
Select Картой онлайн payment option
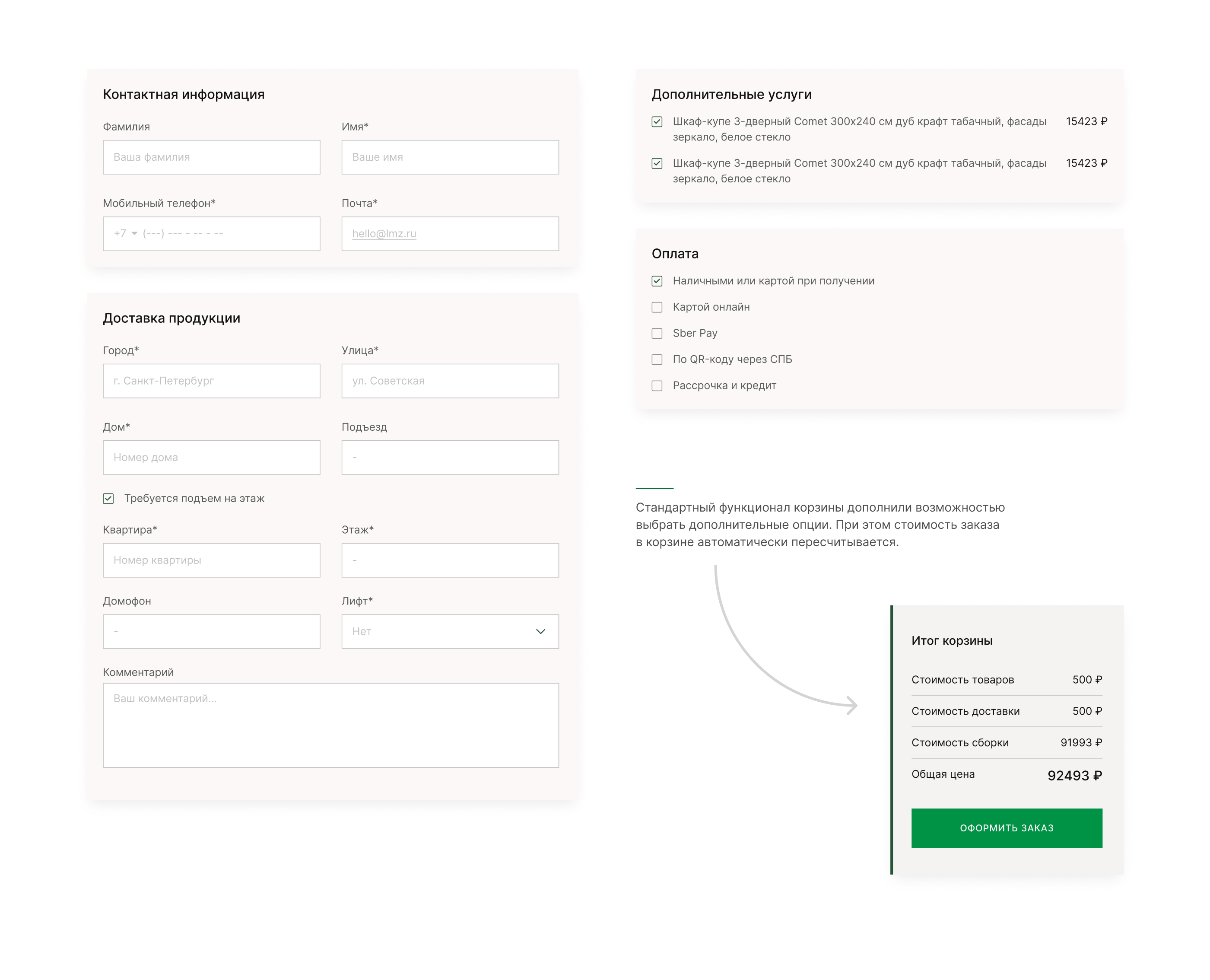(x=656, y=307)
